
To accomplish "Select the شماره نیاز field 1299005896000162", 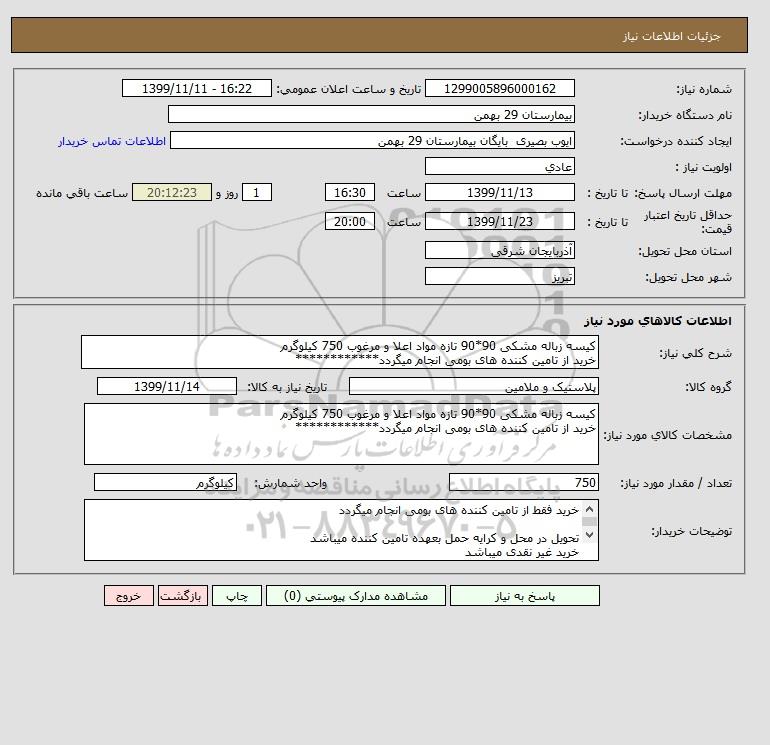I will click(499, 88).
